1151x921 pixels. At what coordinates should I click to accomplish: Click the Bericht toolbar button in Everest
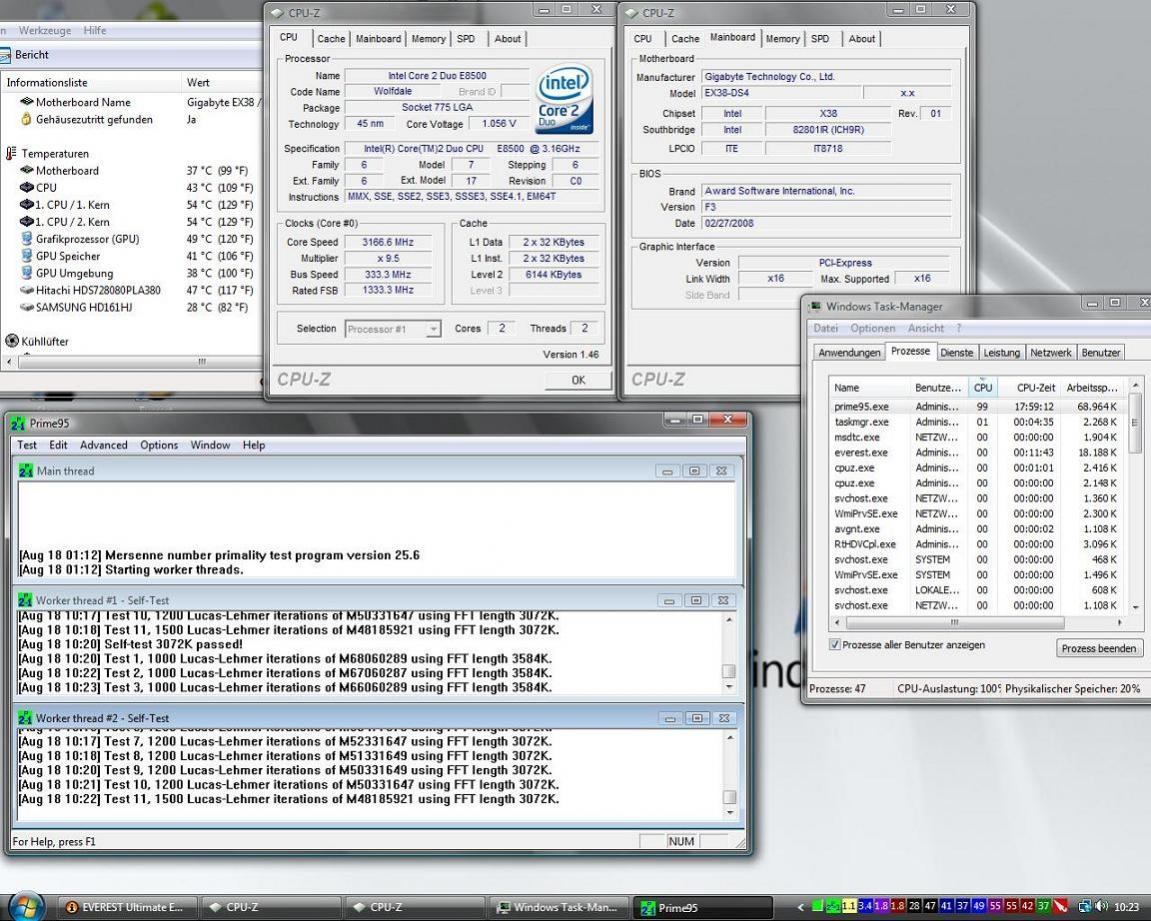point(24,55)
